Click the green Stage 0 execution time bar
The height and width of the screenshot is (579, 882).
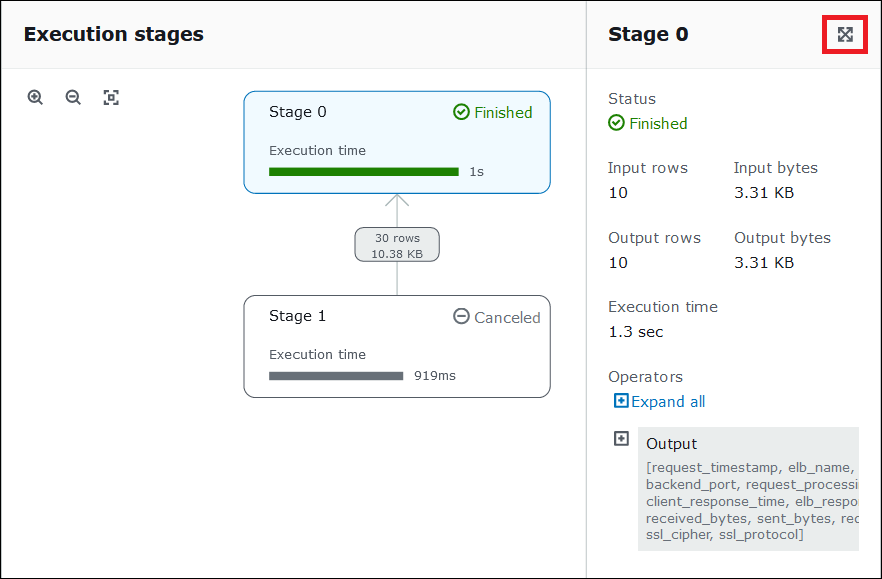click(x=363, y=172)
